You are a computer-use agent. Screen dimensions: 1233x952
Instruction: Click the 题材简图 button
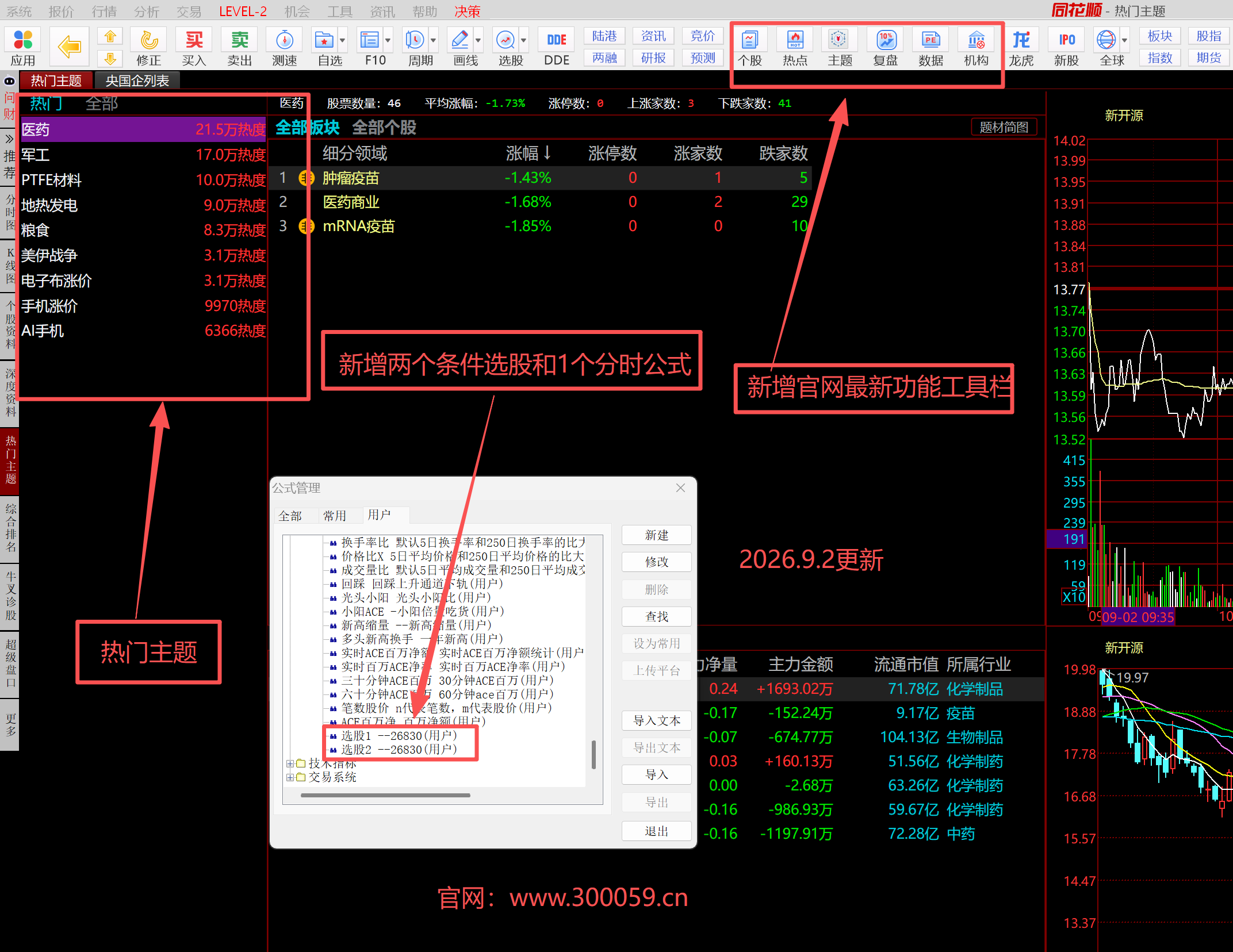(x=1004, y=127)
